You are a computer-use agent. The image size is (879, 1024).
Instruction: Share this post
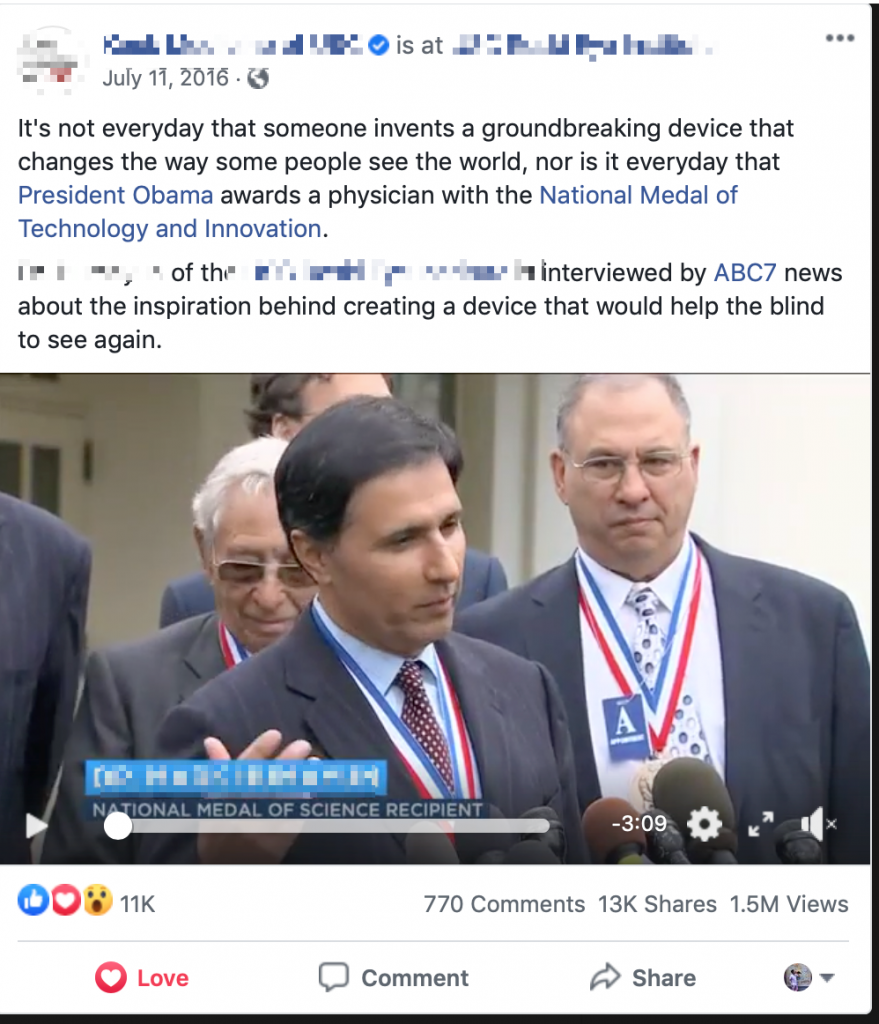point(643,978)
